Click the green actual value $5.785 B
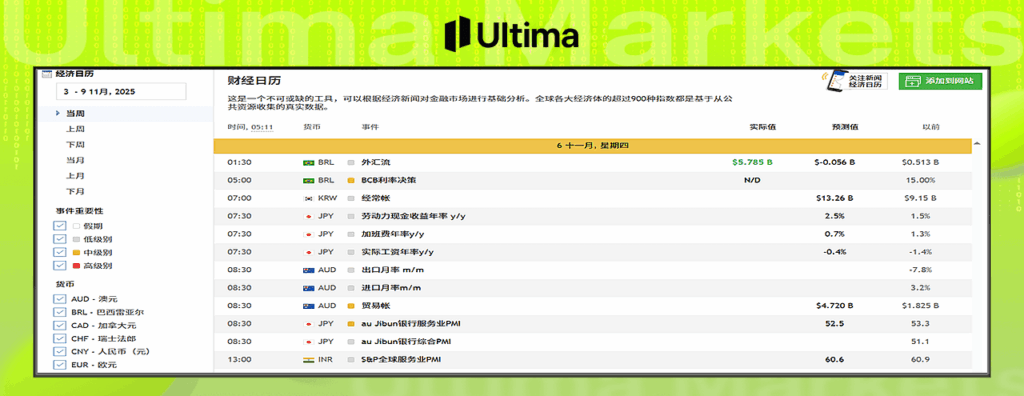1024x396 pixels. point(753,162)
